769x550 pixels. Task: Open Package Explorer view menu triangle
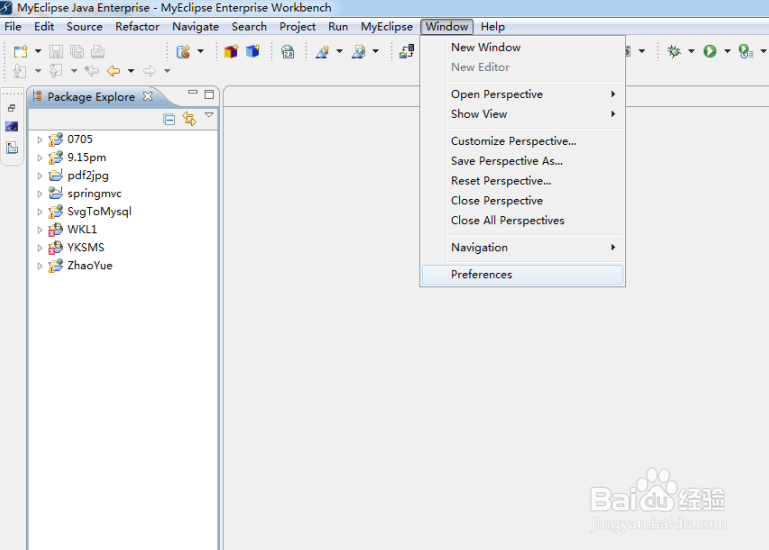pyautogui.click(x=209, y=115)
